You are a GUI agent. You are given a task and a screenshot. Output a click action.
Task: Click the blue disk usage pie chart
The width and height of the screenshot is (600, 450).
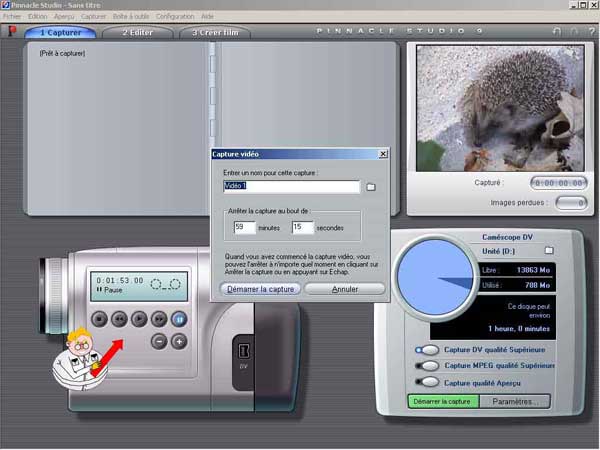(x=435, y=277)
